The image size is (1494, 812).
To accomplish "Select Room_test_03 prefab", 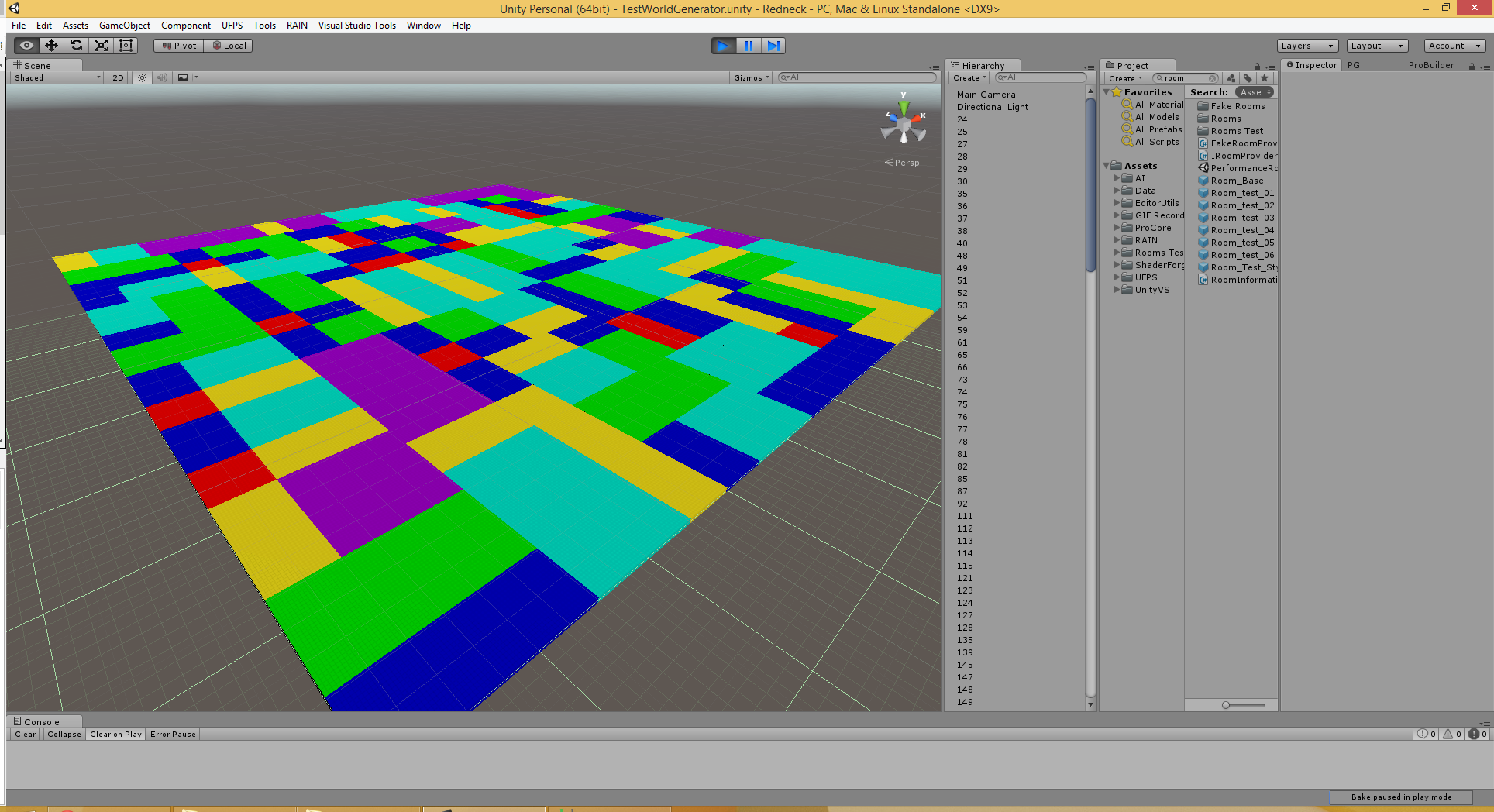I will [1236, 218].
